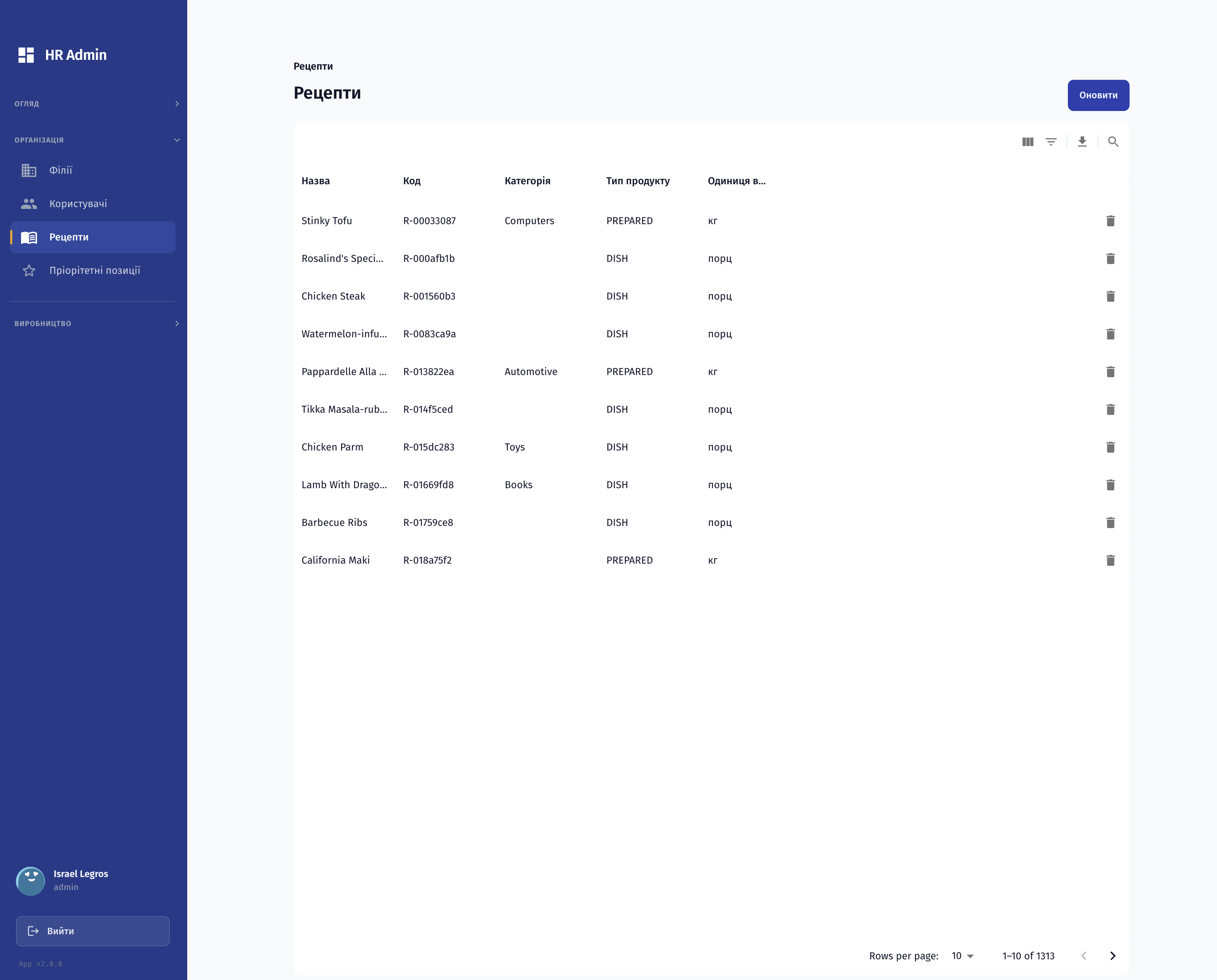Select Рецепти in the sidebar
The width and height of the screenshot is (1217, 980).
pyautogui.click(x=93, y=237)
